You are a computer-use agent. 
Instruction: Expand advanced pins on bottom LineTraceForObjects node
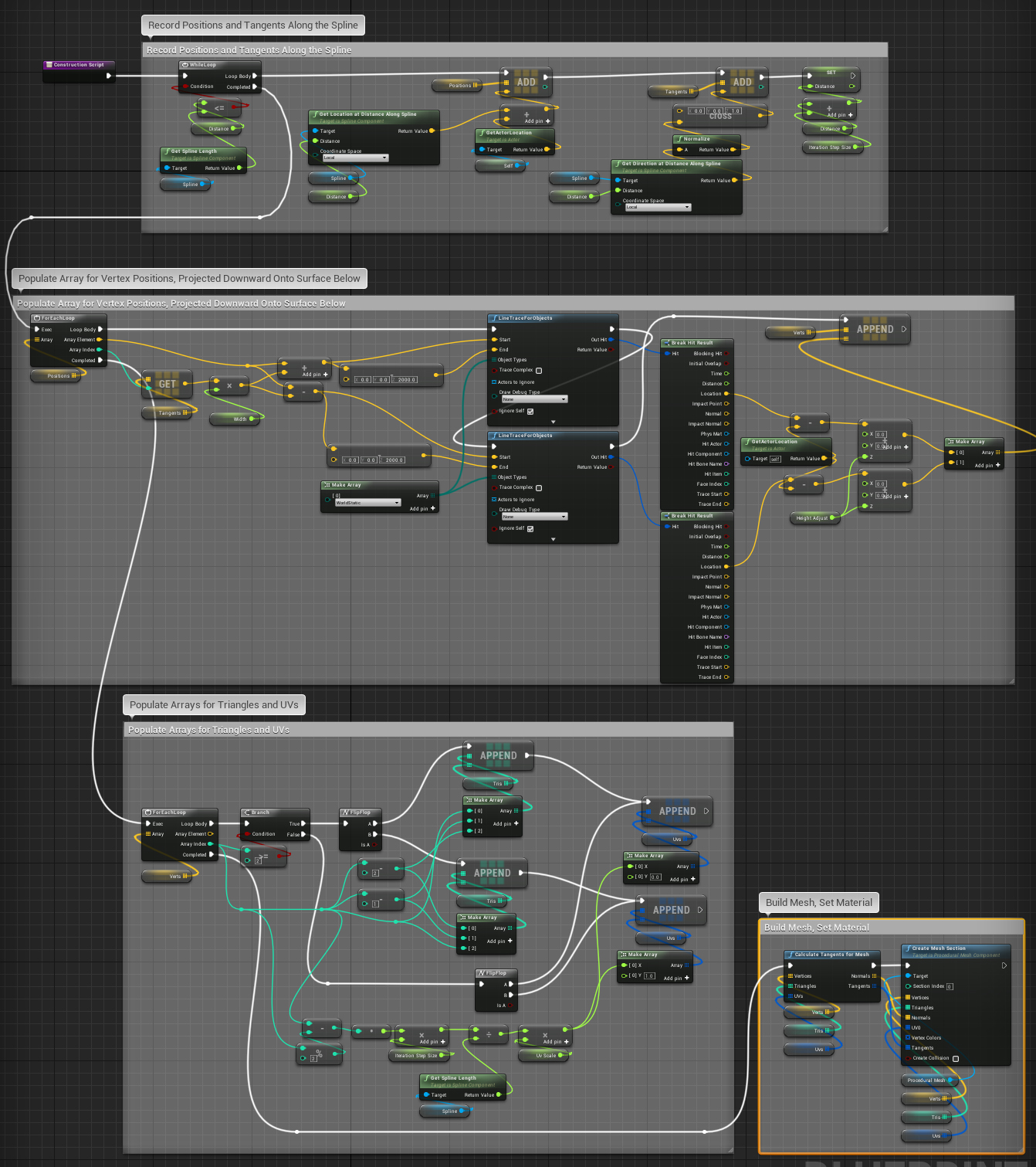coord(553,539)
